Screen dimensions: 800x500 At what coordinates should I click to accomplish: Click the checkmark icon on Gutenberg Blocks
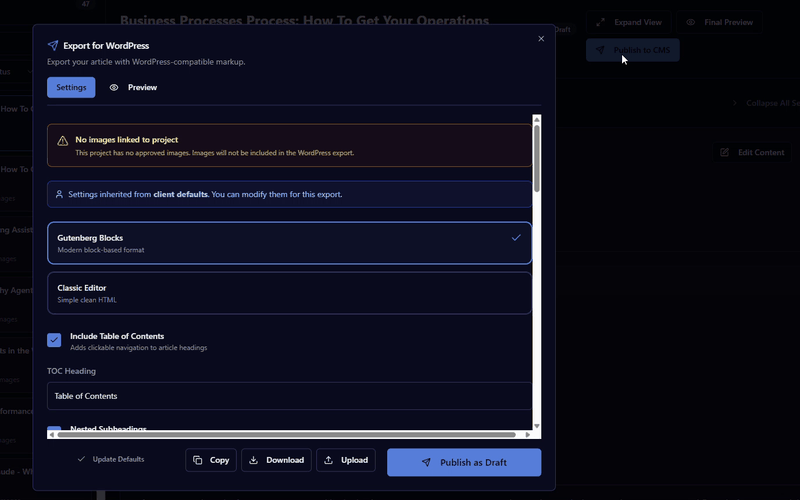[x=516, y=238]
